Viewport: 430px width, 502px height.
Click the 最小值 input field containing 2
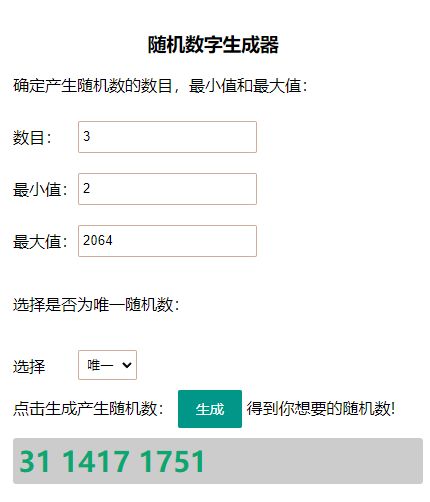(167, 189)
